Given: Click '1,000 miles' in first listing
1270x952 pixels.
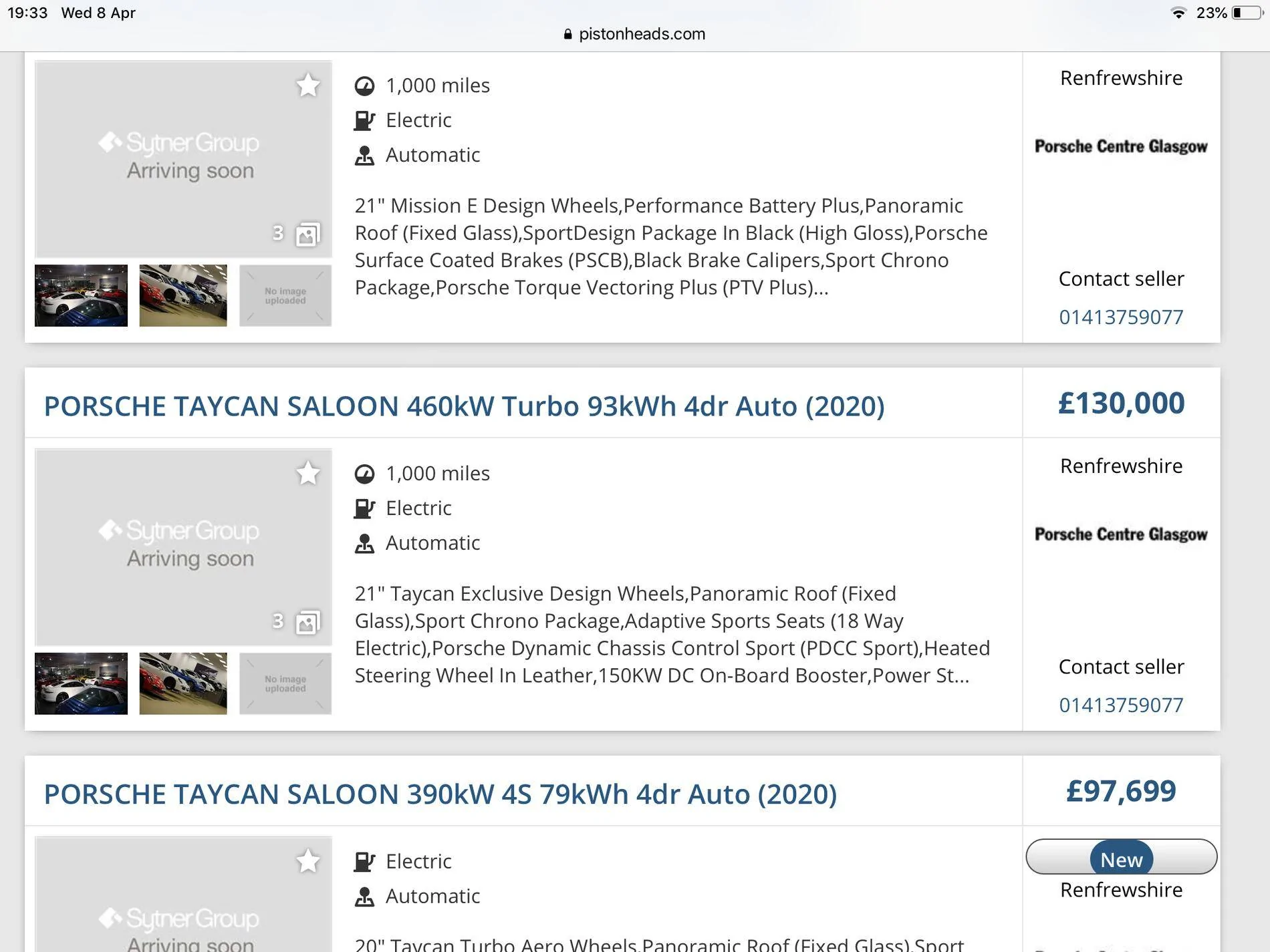Looking at the screenshot, I should (x=438, y=86).
